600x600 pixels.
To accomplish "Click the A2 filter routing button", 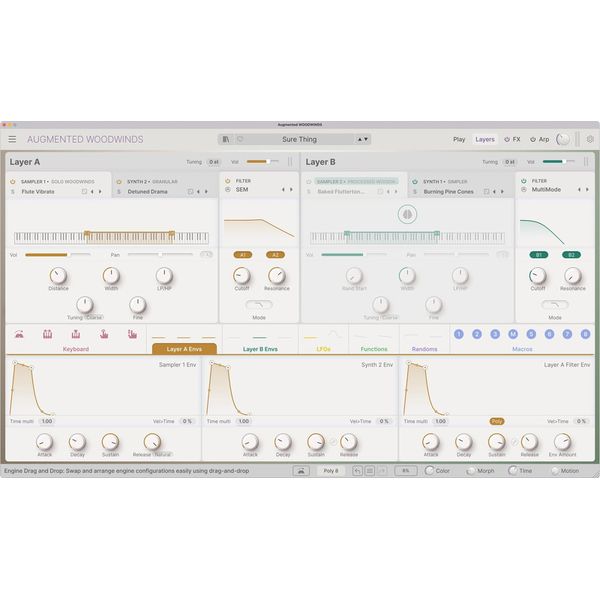I will pos(276,255).
